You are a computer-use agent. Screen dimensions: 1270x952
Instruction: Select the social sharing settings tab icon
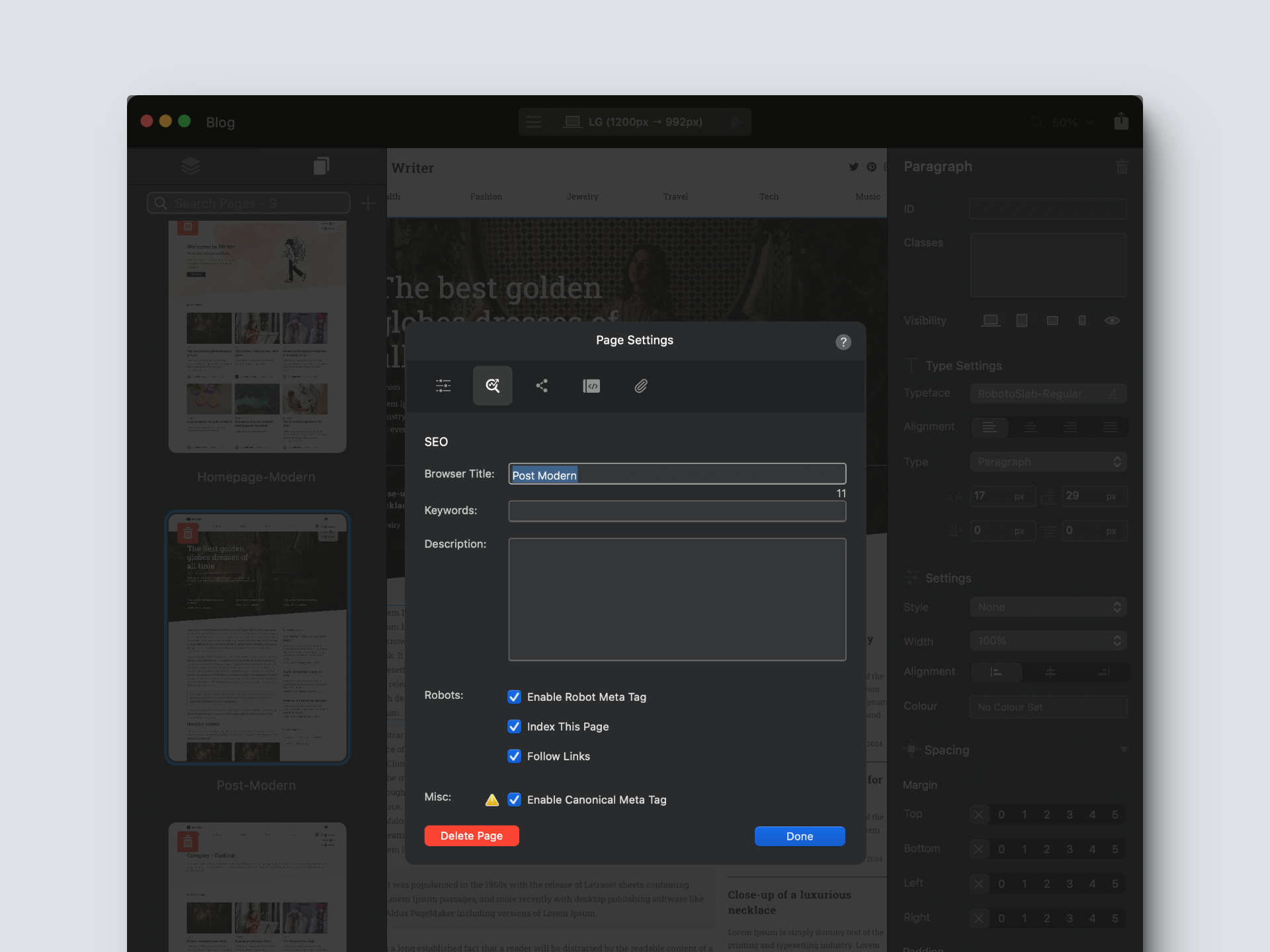point(542,385)
